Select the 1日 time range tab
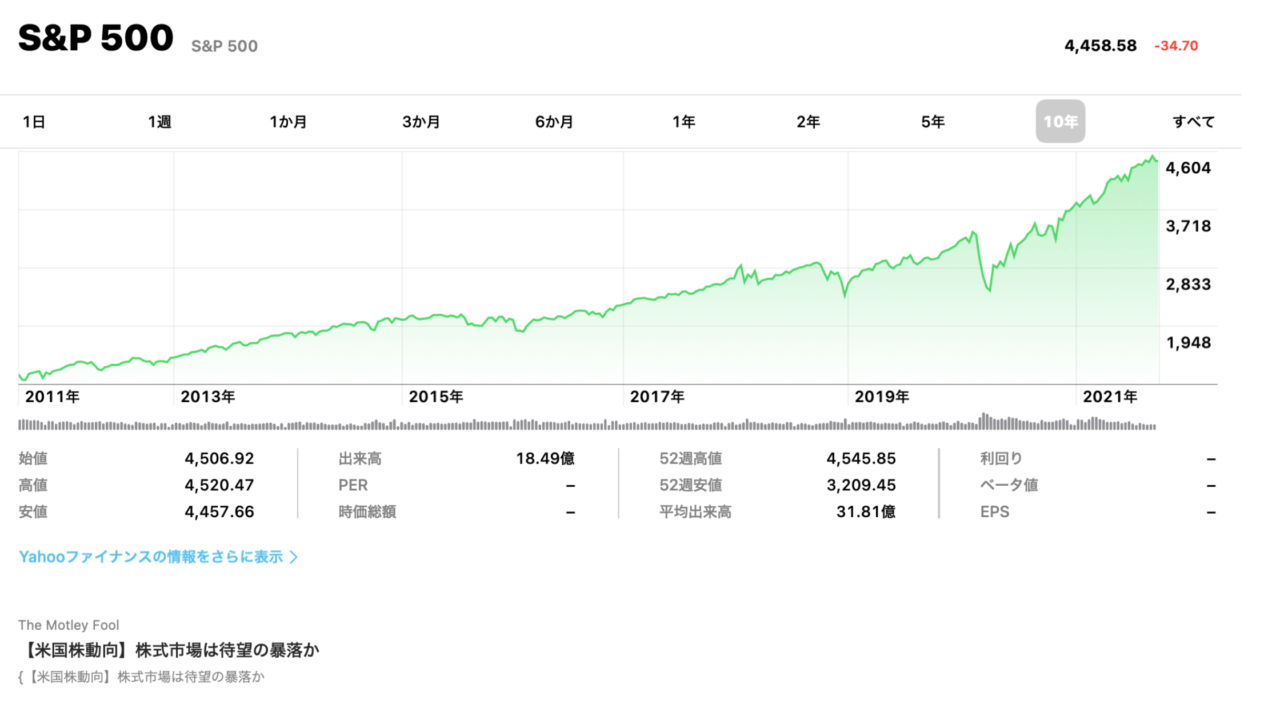This screenshot has width=1280, height=720. (x=34, y=122)
